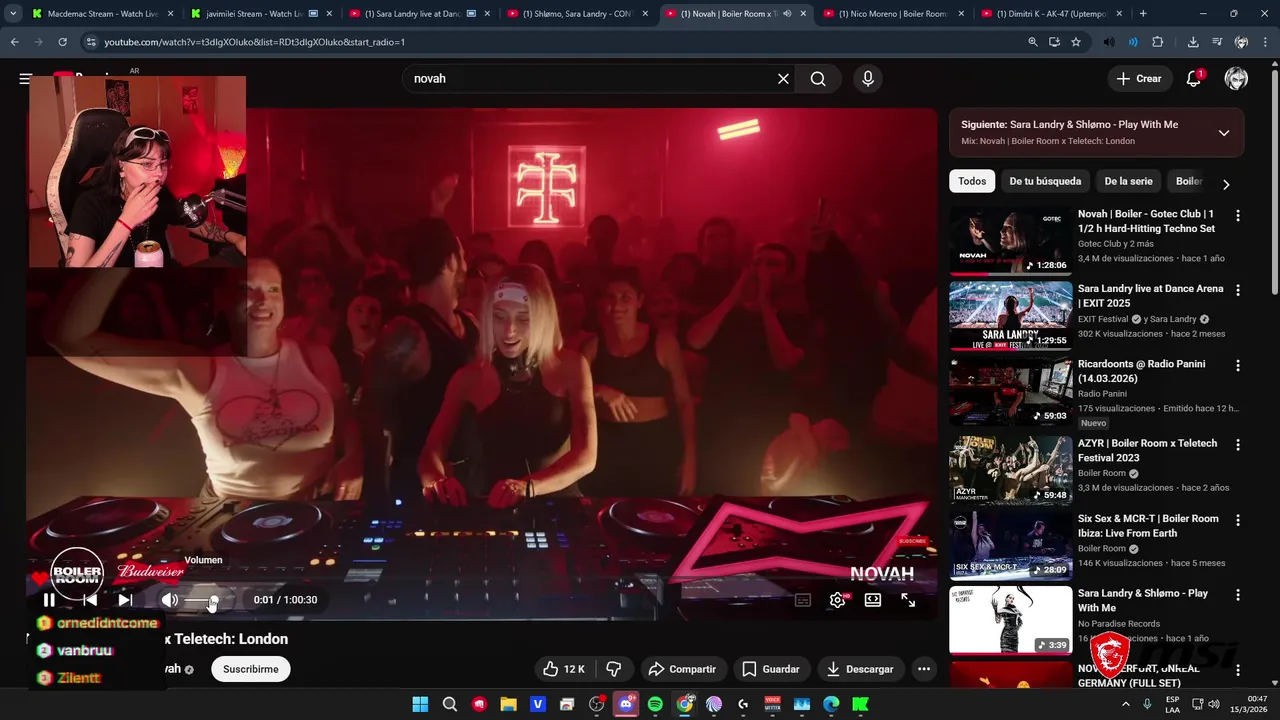Screen dimensions: 1280x720
Task: Save video with Guardar button
Action: click(x=770, y=669)
